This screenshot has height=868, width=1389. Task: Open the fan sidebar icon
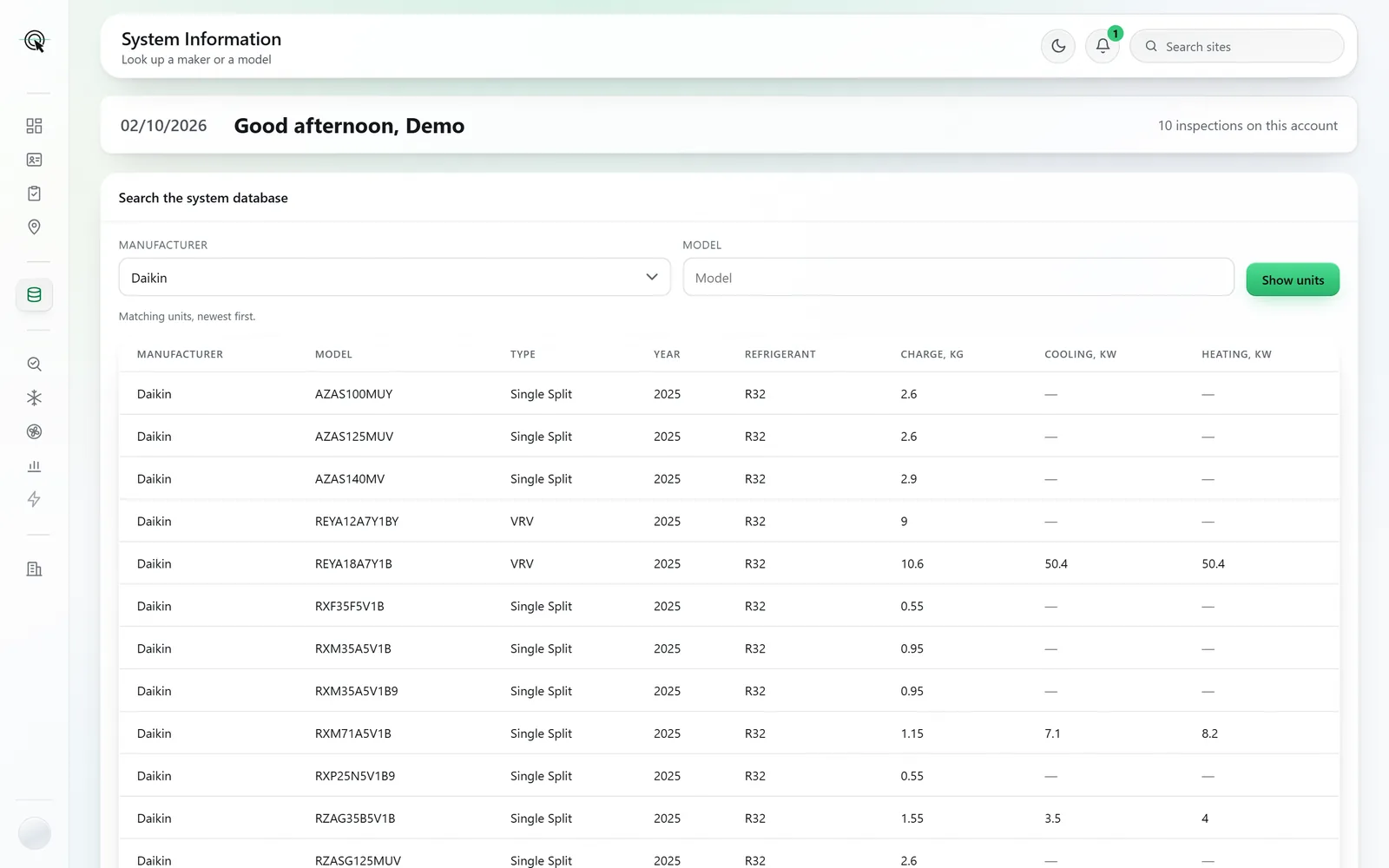pyautogui.click(x=34, y=431)
